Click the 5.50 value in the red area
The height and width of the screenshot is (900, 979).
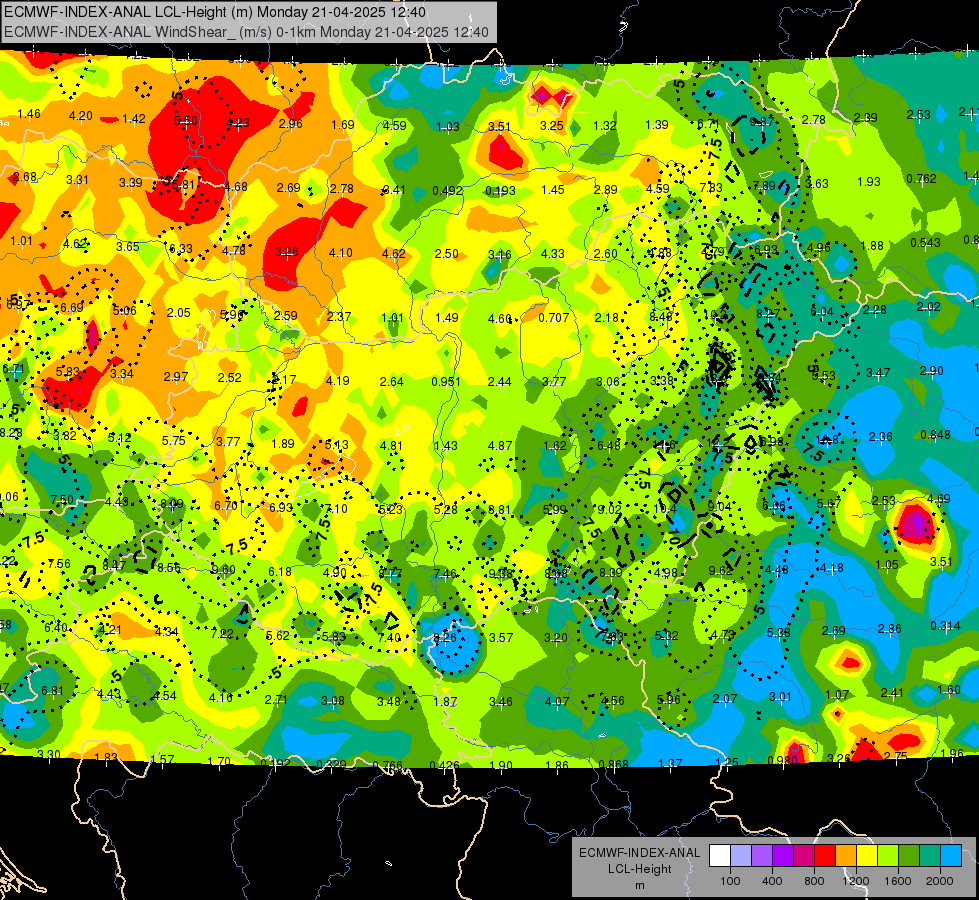tap(185, 121)
